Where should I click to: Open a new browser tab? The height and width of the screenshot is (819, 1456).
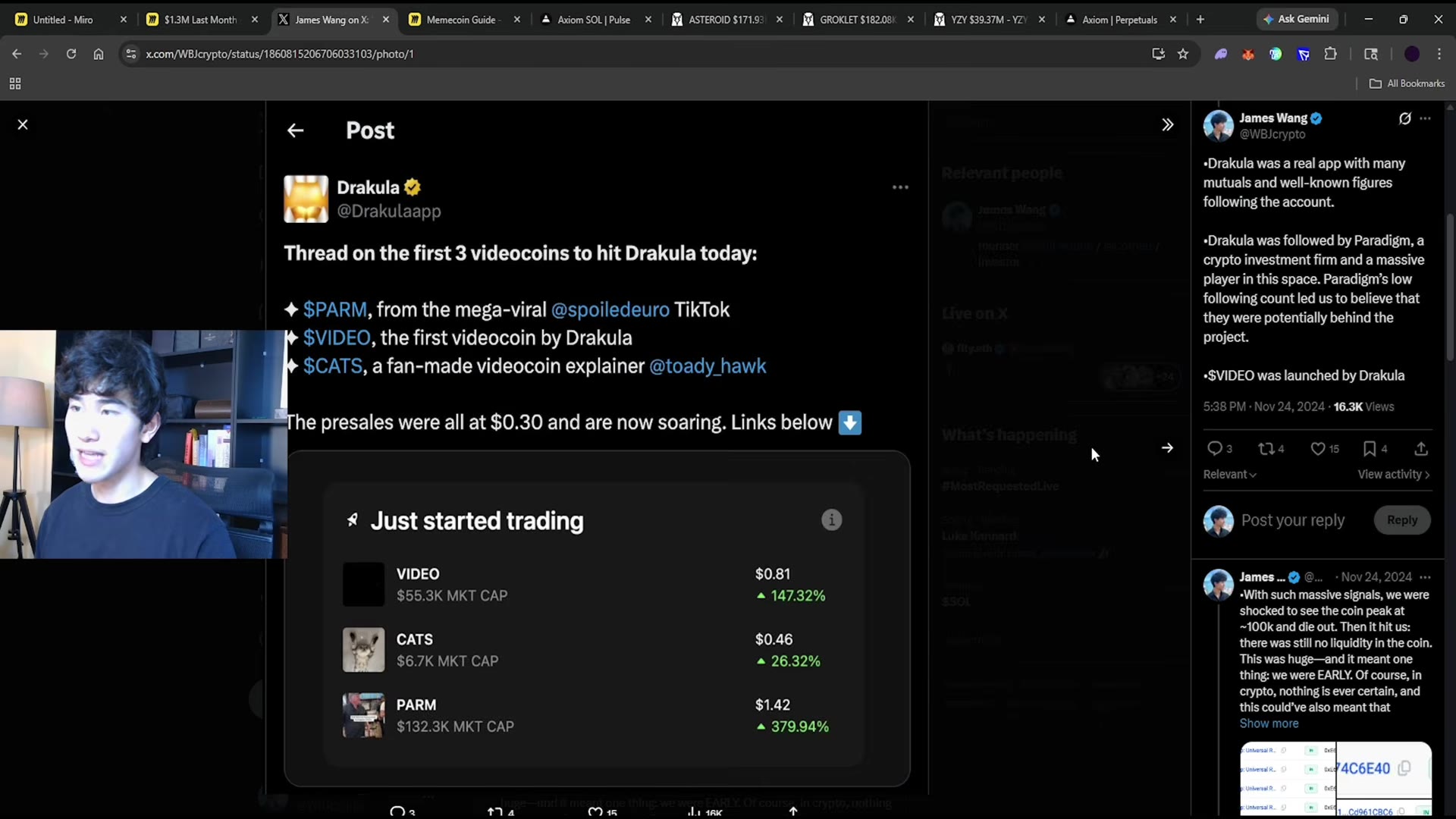[1200, 20]
